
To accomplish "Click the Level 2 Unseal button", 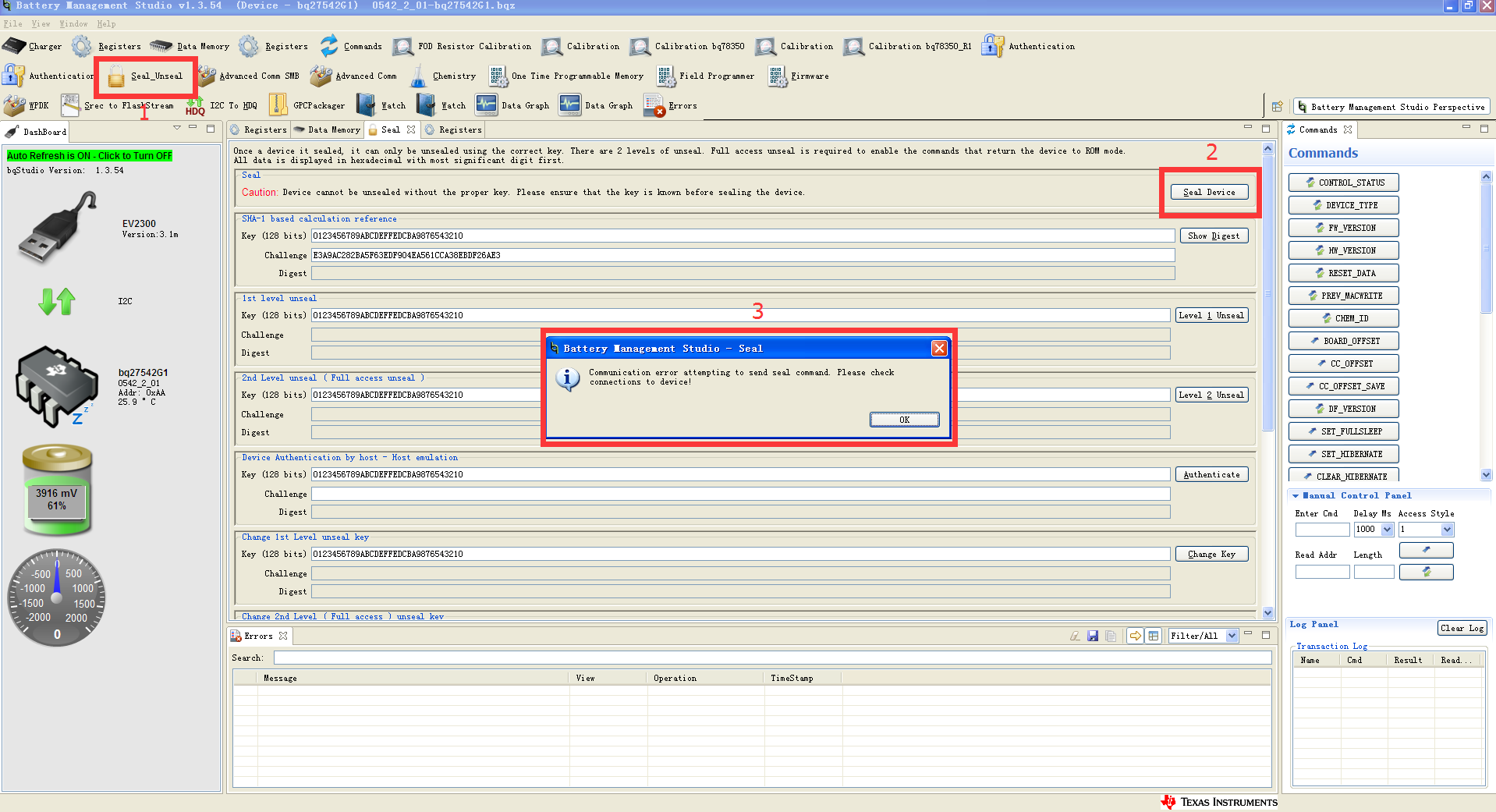I will [1211, 395].
